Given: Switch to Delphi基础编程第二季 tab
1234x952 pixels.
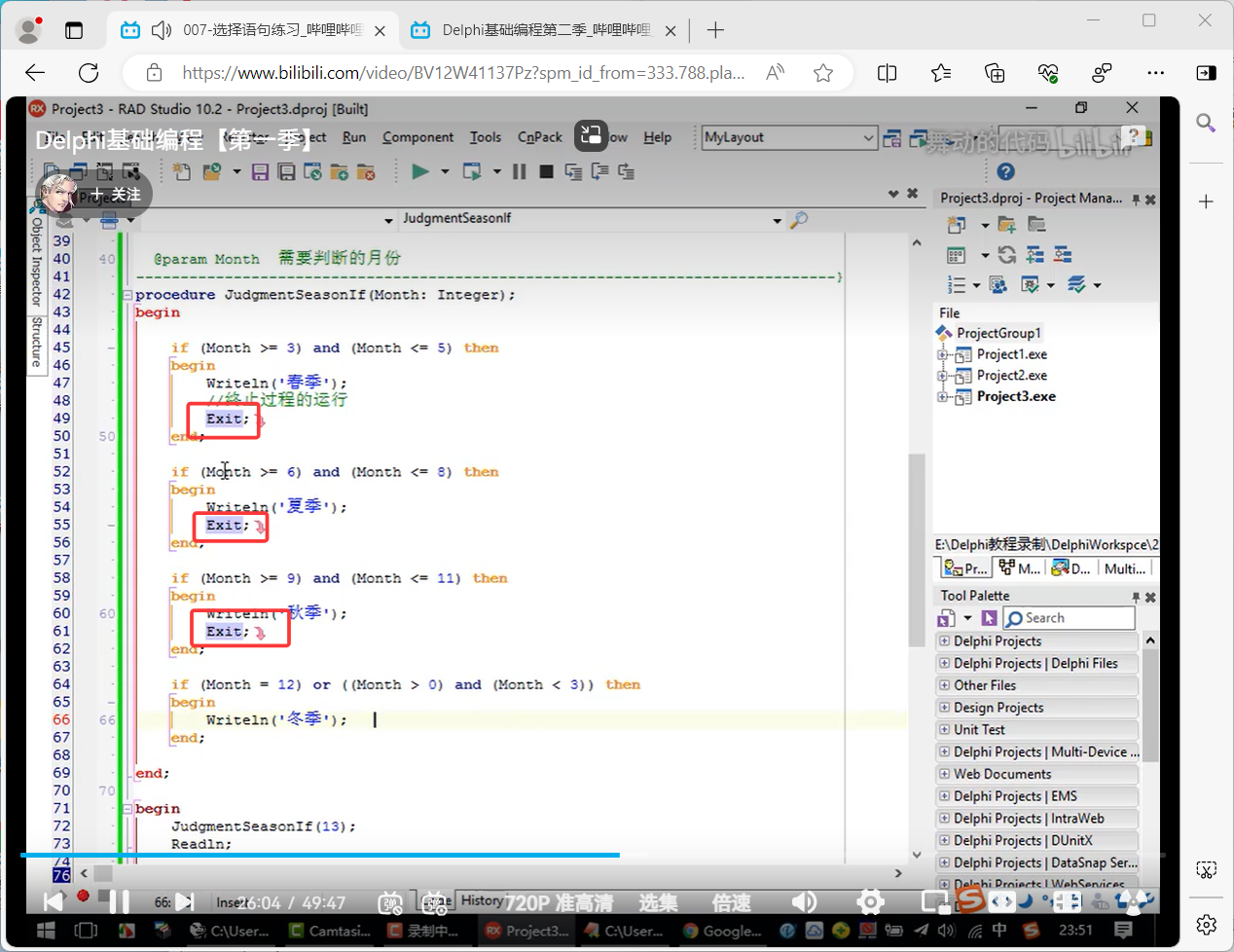Looking at the screenshot, I should 545,30.
